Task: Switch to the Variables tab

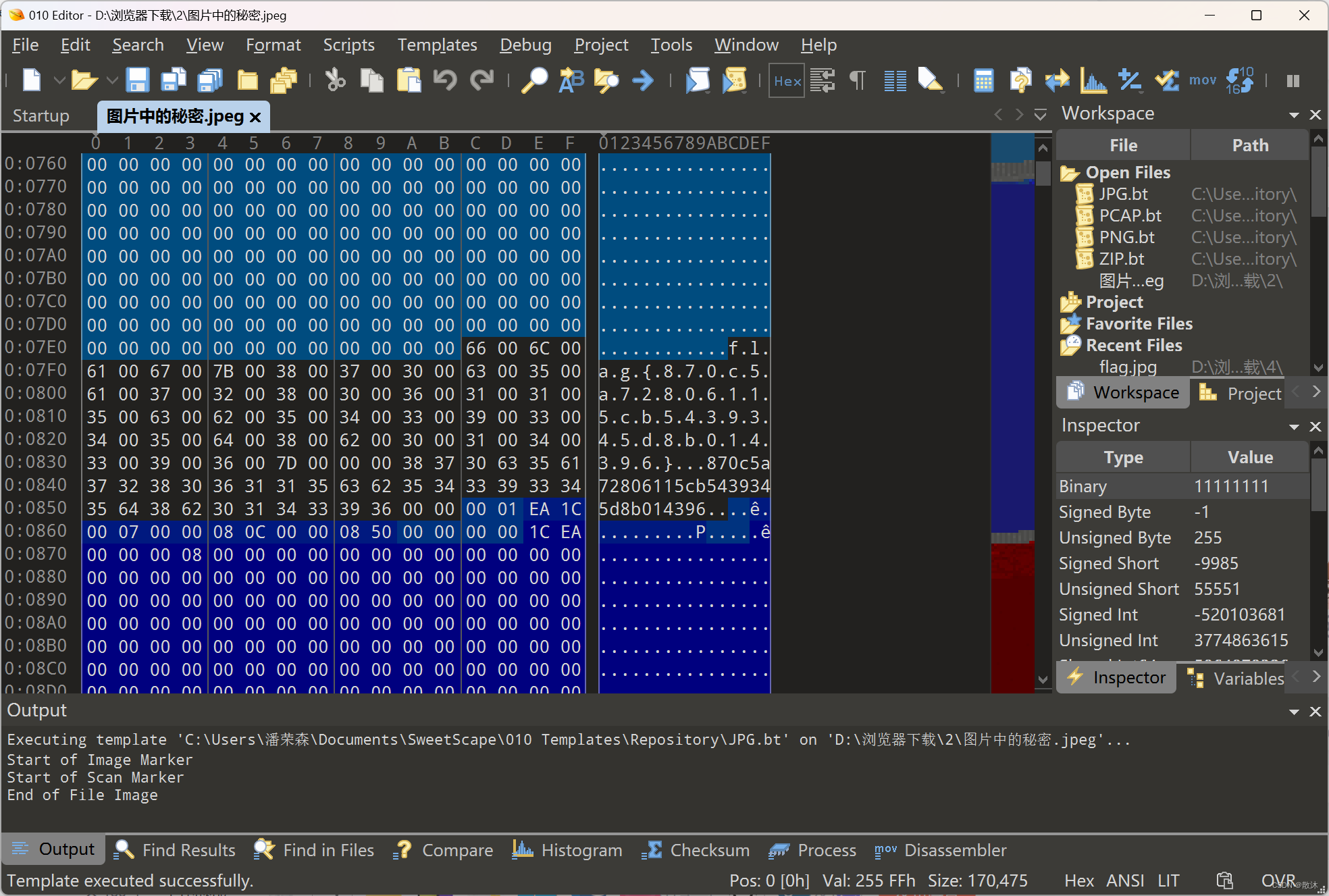Action: [x=1236, y=678]
